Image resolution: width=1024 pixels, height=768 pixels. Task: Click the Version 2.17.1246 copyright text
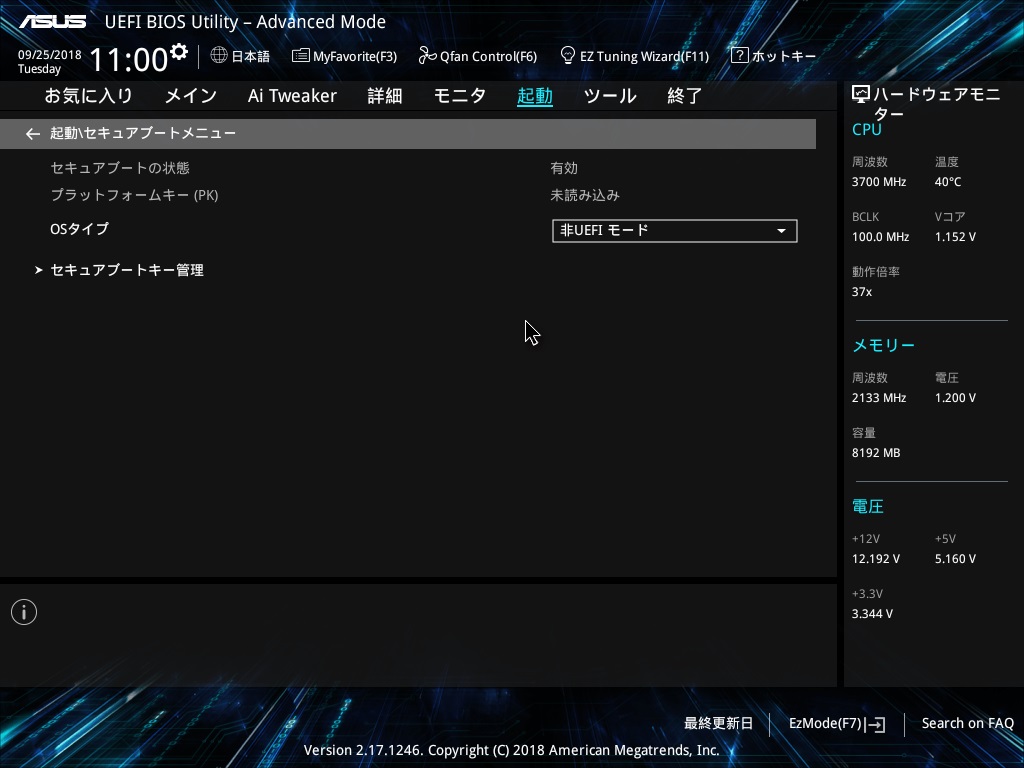(511, 750)
